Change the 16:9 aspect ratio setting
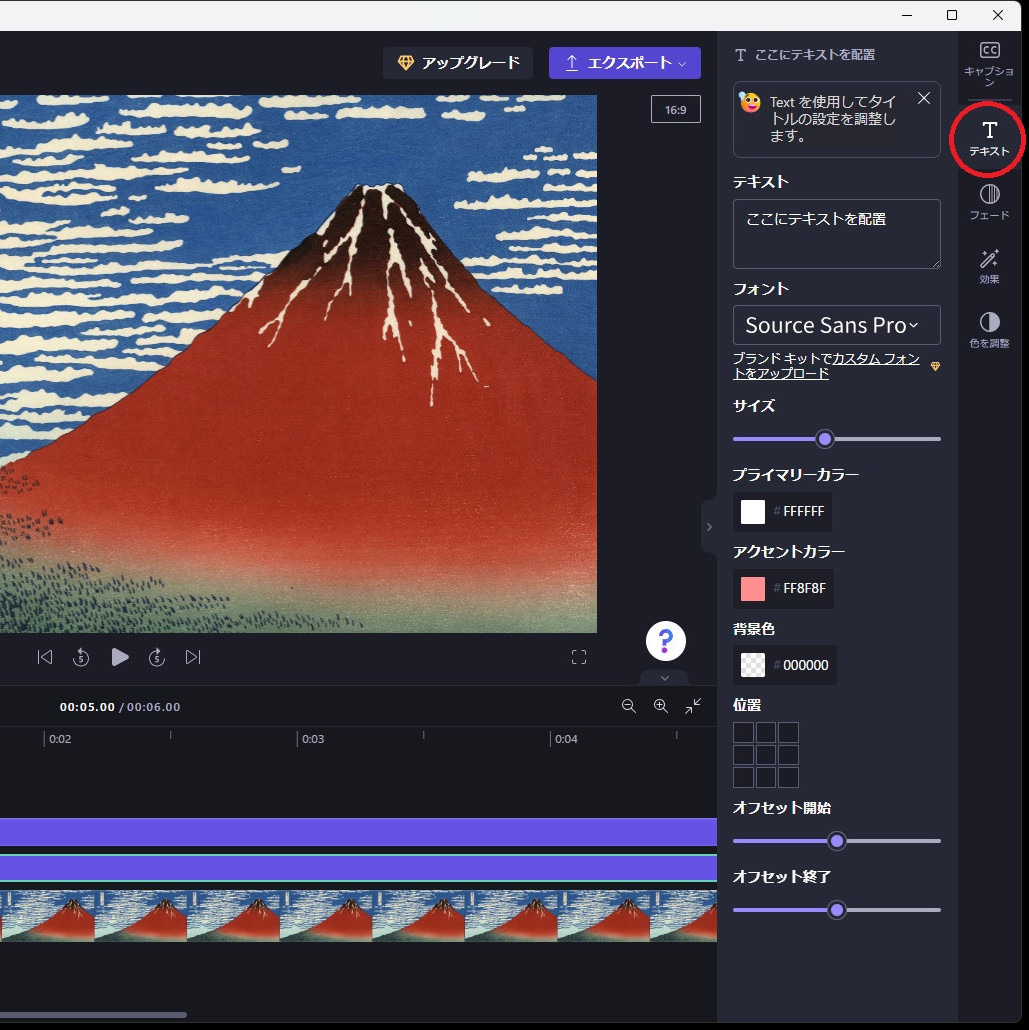 [x=675, y=110]
